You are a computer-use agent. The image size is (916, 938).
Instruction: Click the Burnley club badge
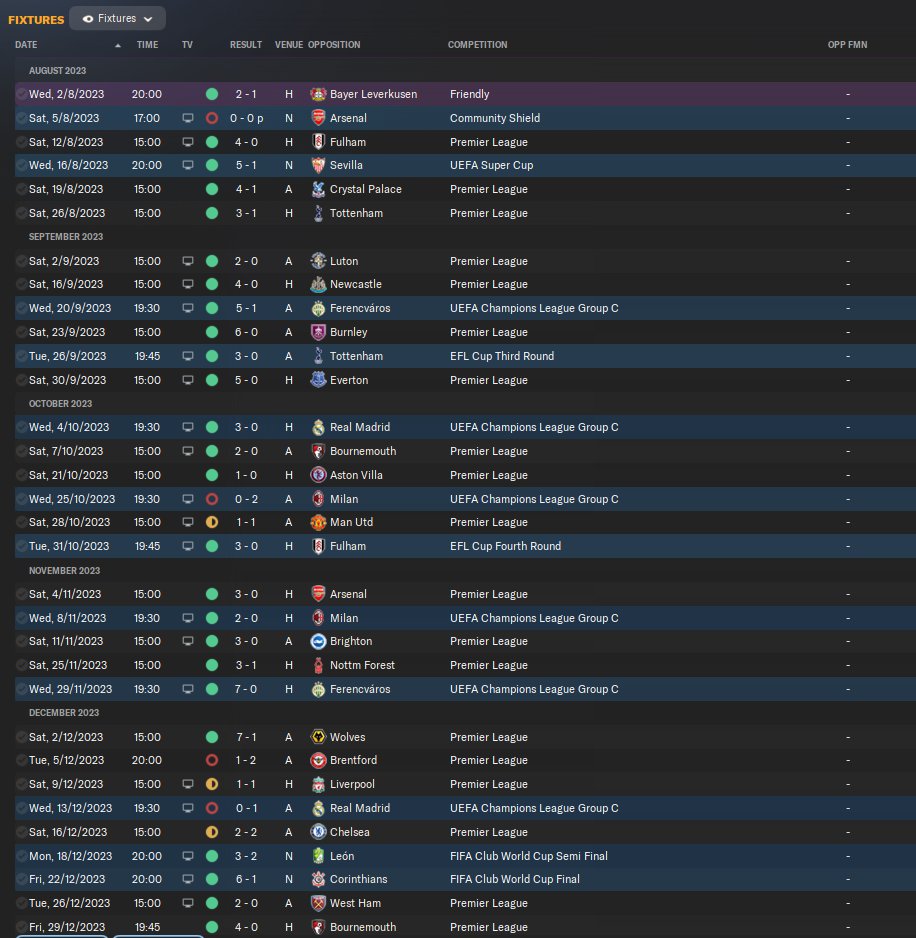click(x=318, y=332)
